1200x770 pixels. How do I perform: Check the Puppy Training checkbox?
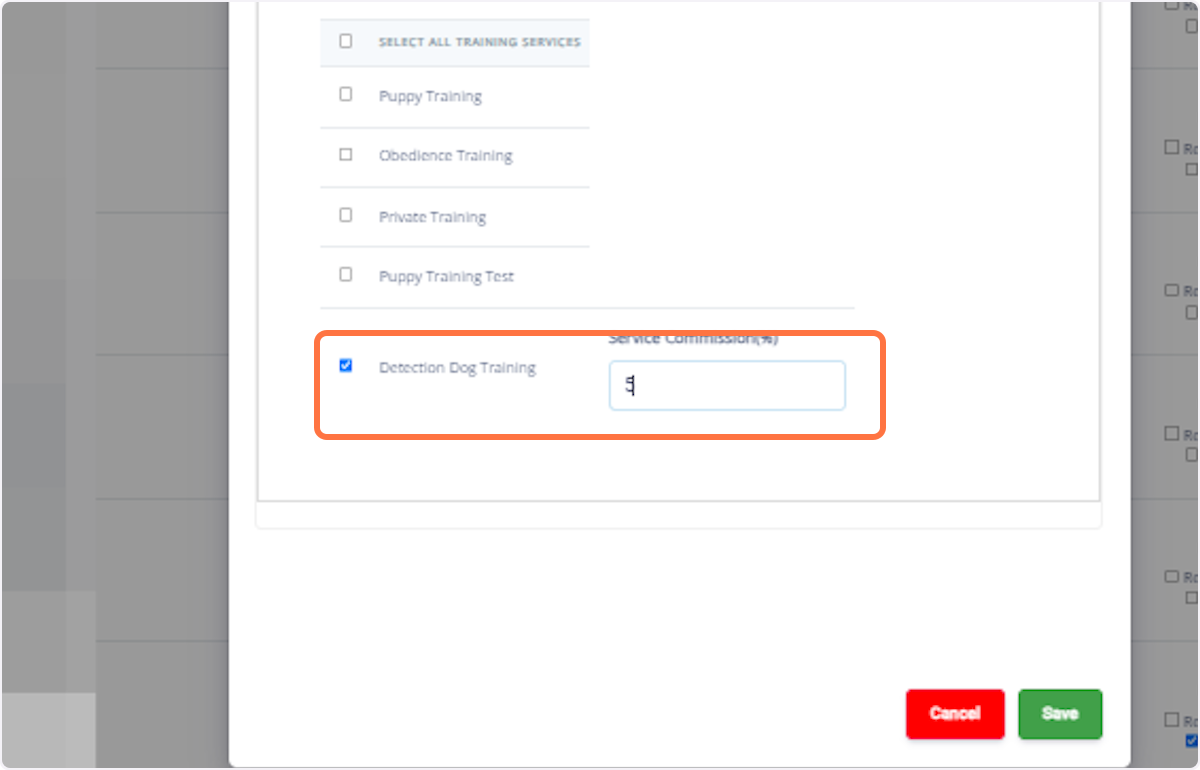tap(345, 94)
